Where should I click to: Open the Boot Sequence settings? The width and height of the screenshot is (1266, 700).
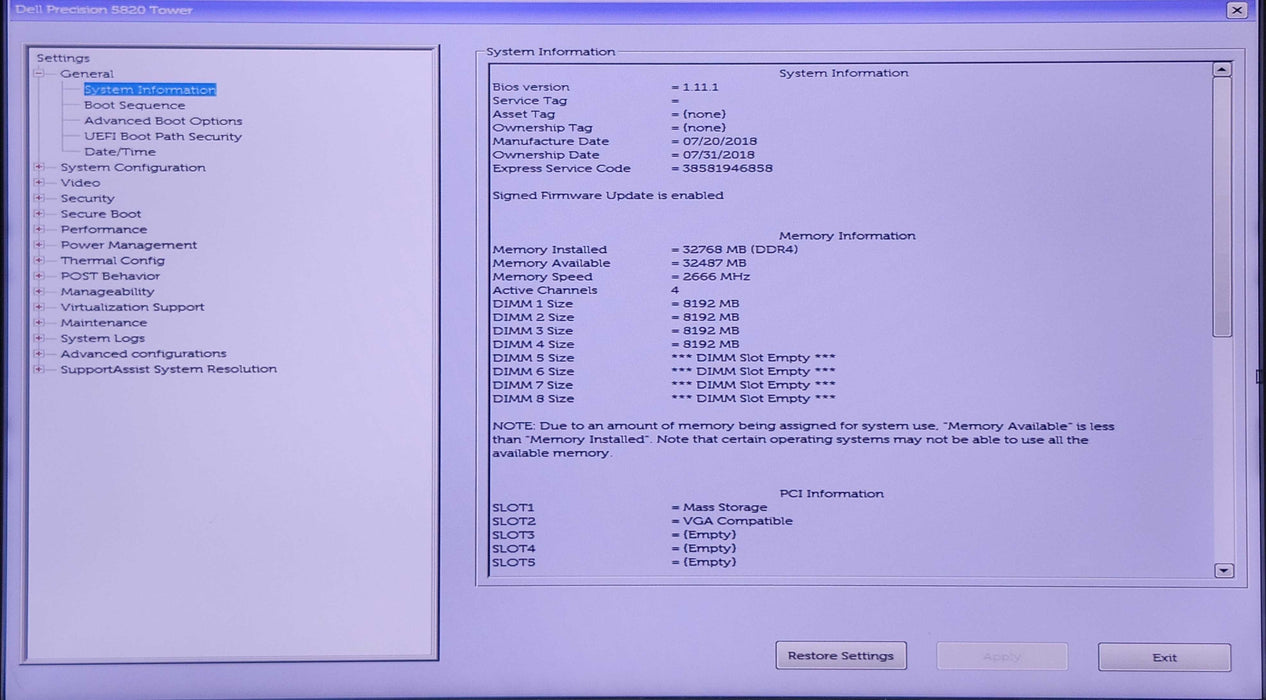point(134,105)
